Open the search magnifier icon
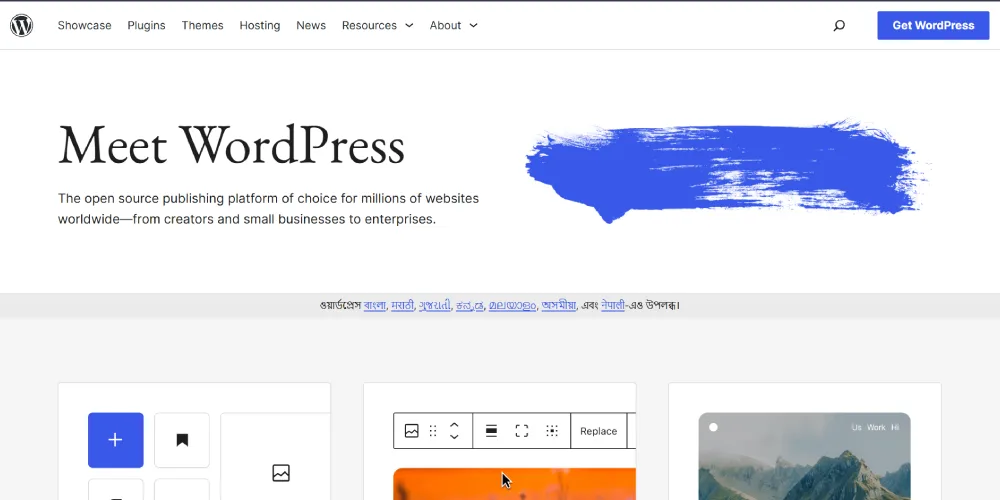This screenshot has height=500, width=1000. 839,26
